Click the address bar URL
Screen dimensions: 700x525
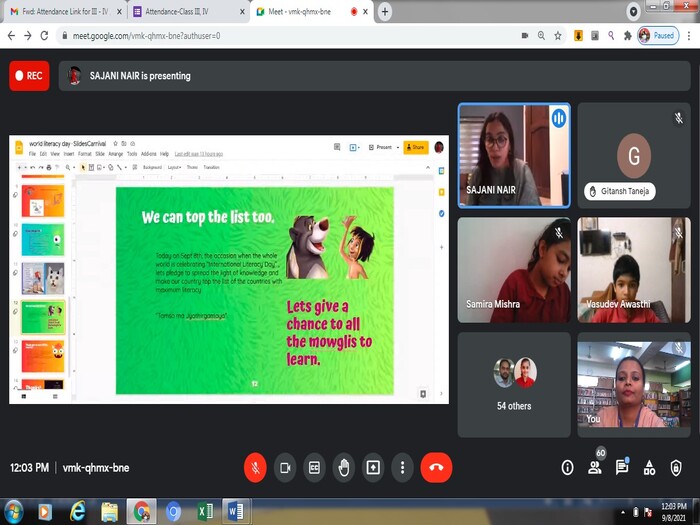pyautogui.click(x=146, y=36)
